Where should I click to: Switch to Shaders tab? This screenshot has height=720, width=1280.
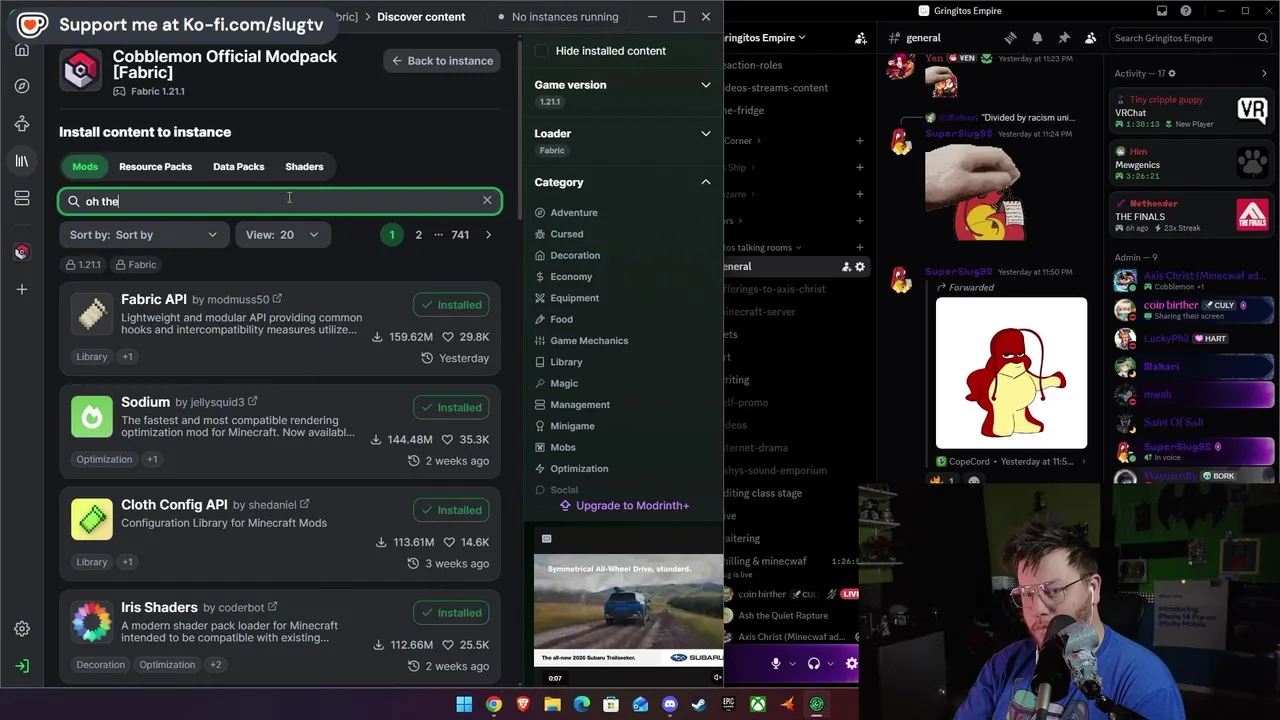coord(304,167)
